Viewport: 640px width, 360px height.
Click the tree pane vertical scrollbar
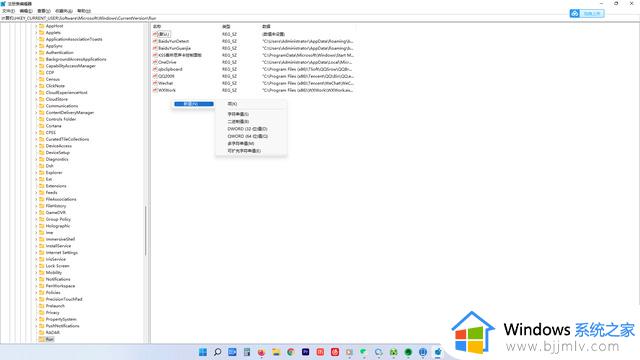click(146, 231)
